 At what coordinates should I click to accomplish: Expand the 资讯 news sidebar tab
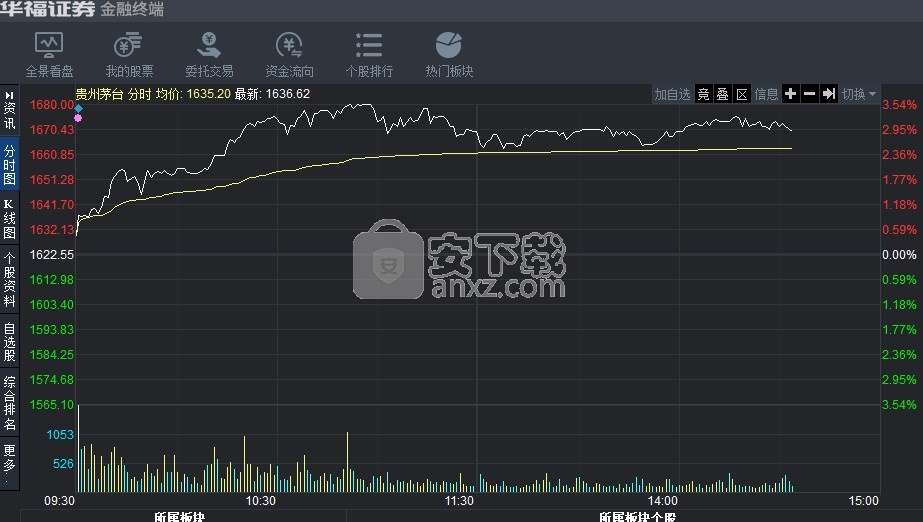(9, 111)
